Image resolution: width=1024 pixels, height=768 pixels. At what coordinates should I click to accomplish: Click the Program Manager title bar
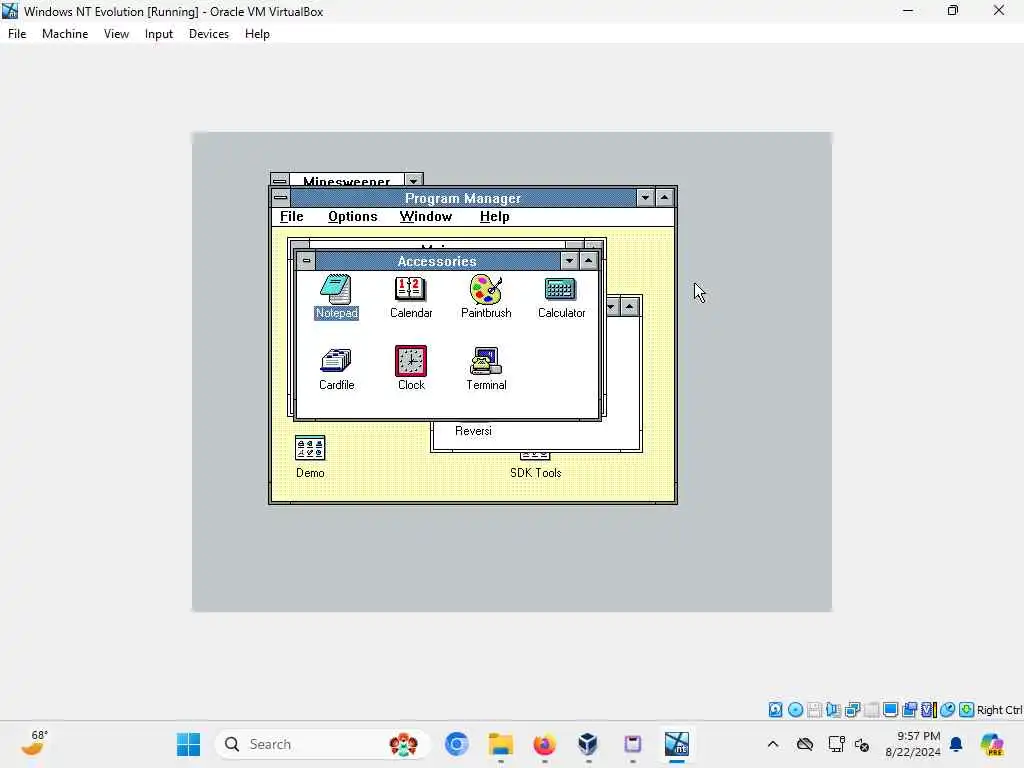[x=462, y=198]
